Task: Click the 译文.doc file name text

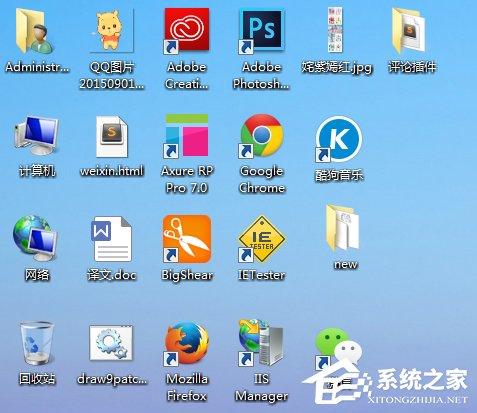Action: tap(112, 275)
